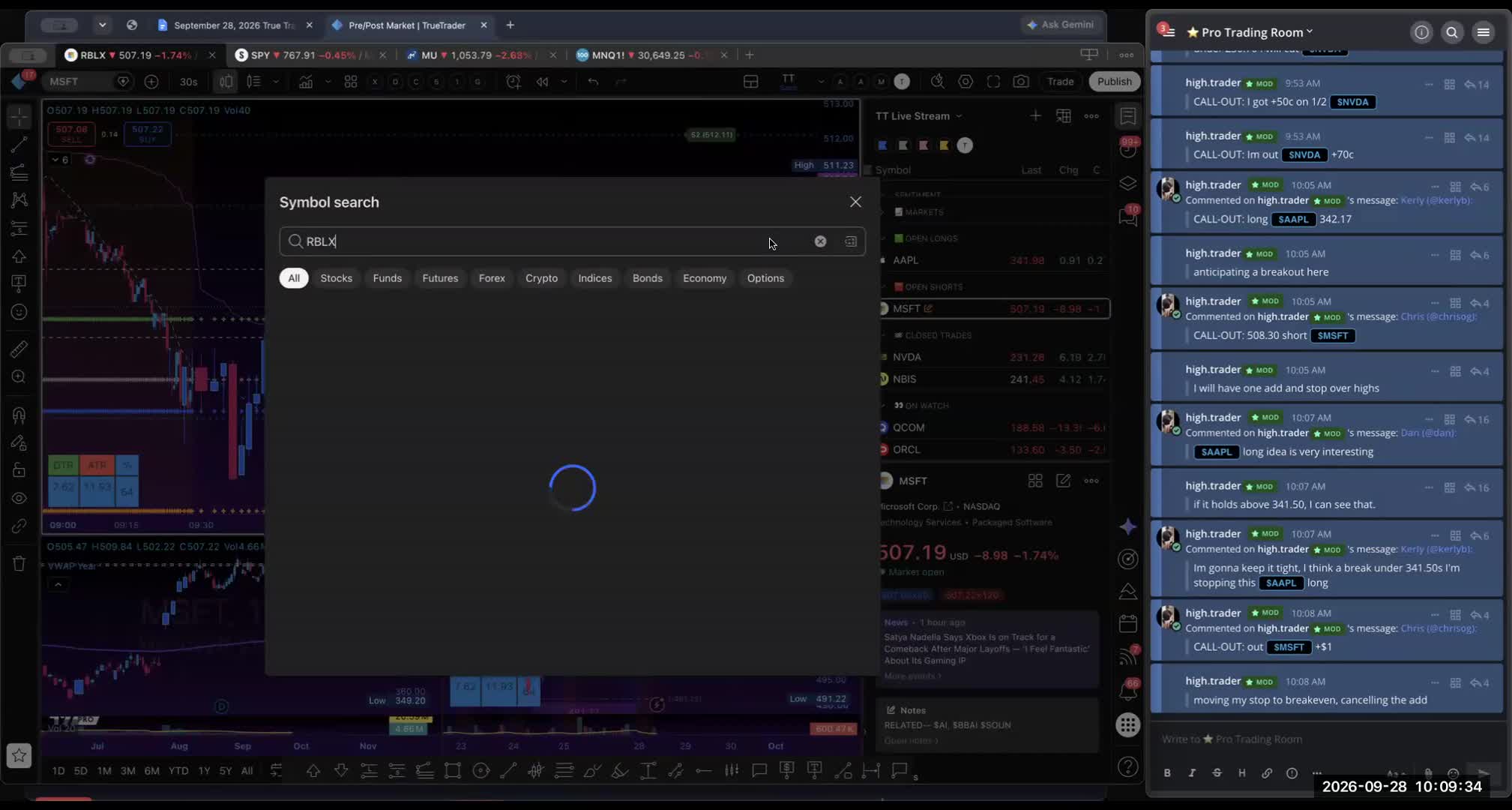The height and width of the screenshot is (810, 1512).
Task: Select the YTD time range button
Action: tap(178, 771)
